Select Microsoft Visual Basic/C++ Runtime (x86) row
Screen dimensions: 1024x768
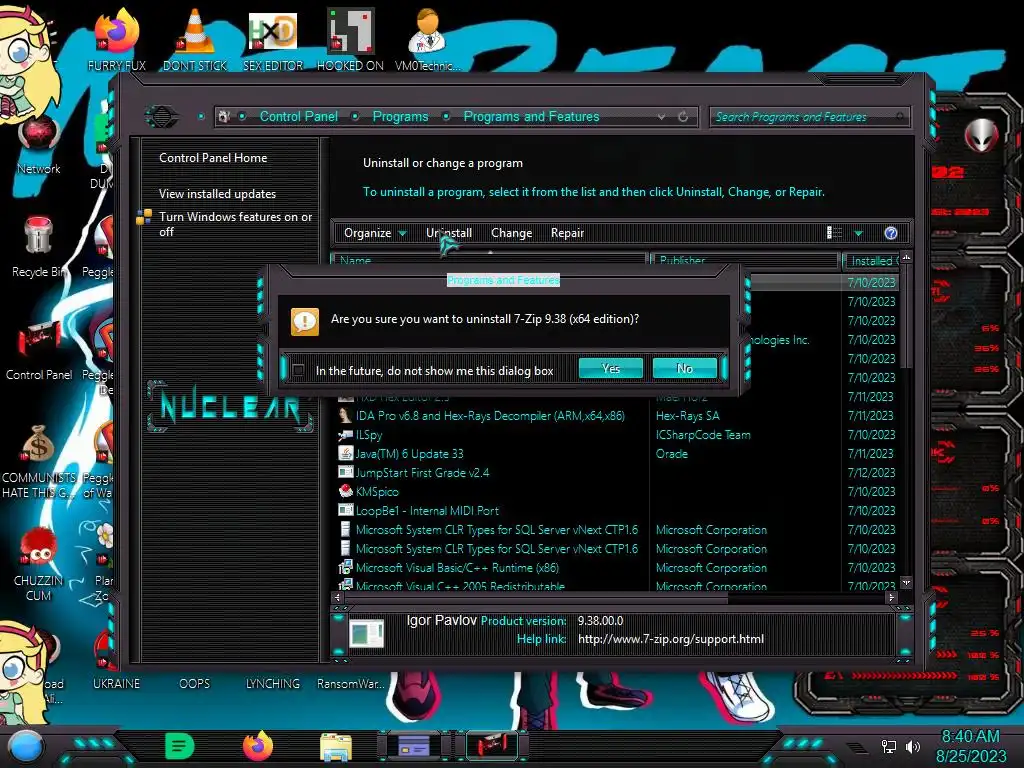point(617,568)
